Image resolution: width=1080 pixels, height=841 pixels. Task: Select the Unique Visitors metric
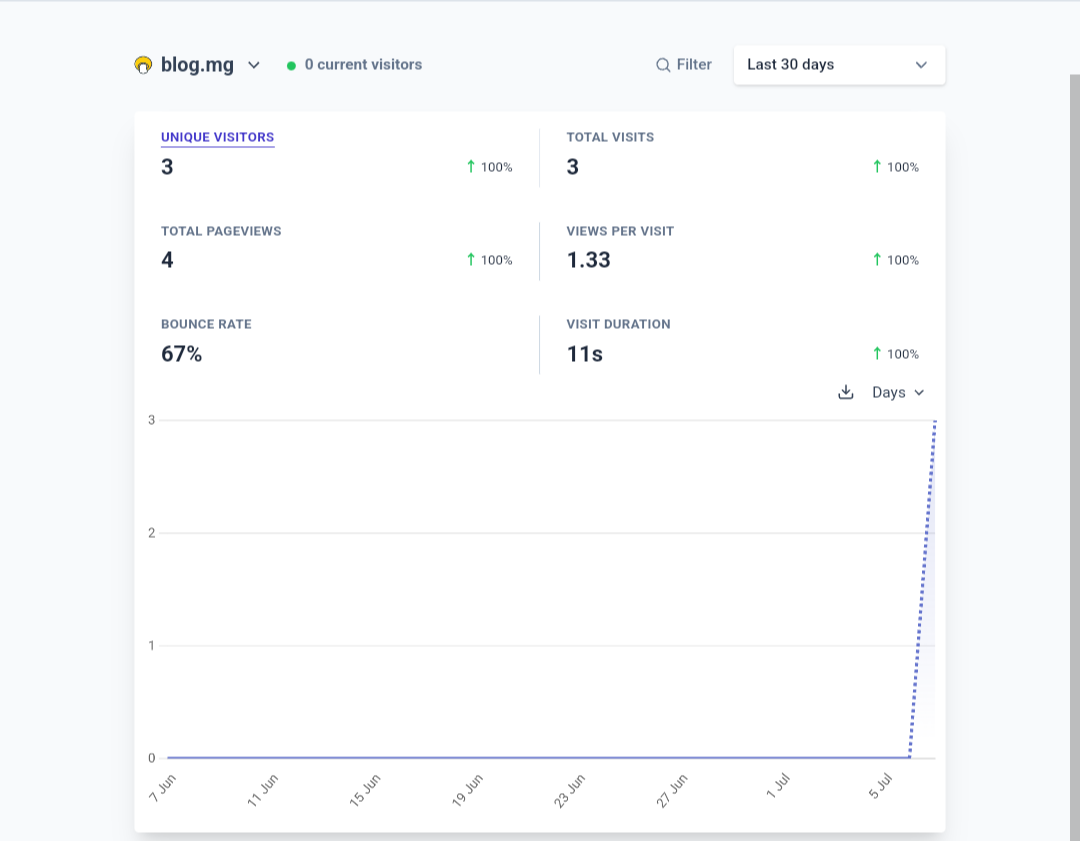pyautogui.click(x=217, y=137)
